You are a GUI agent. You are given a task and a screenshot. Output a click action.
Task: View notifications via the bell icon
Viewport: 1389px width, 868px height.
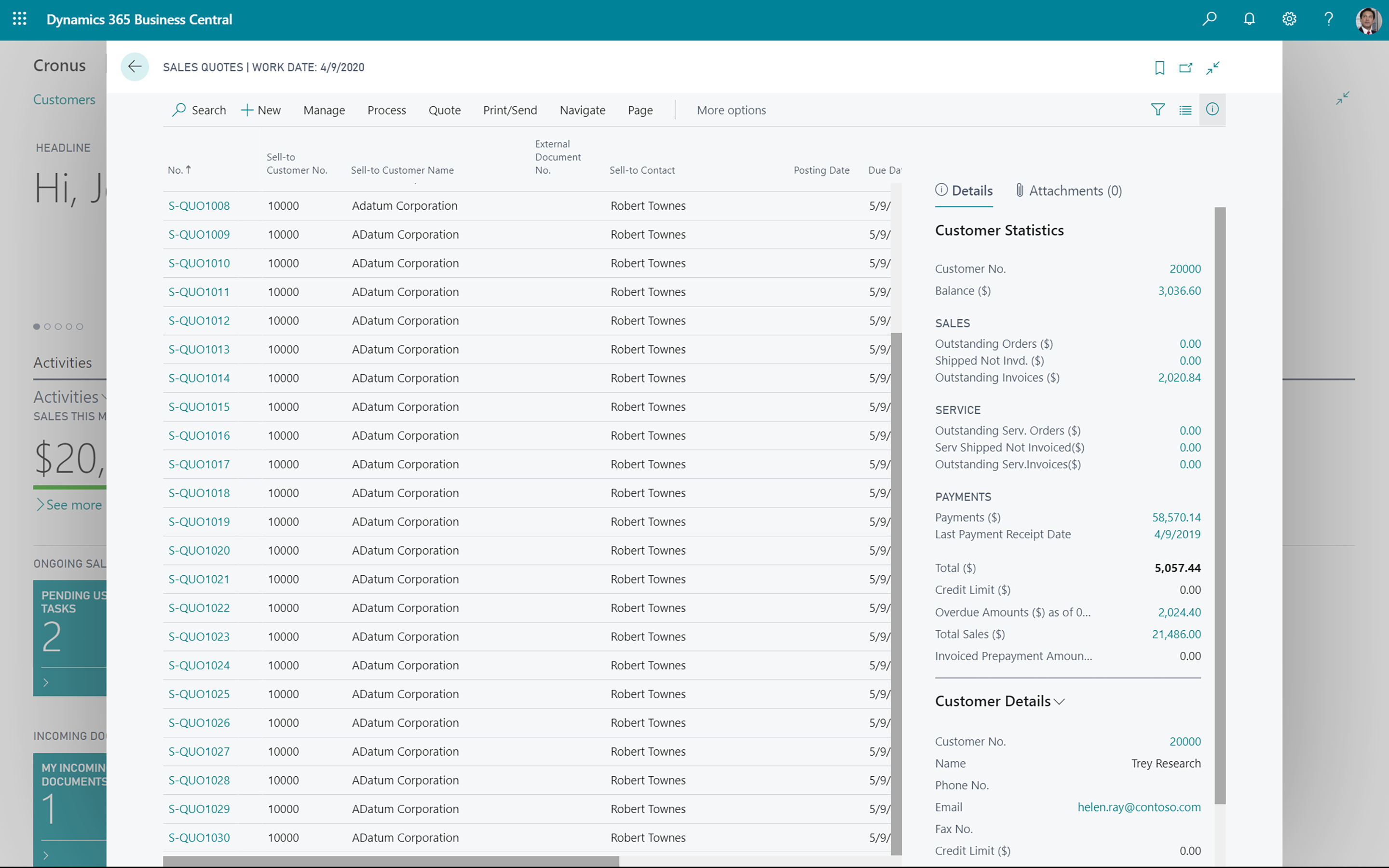point(1249,19)
